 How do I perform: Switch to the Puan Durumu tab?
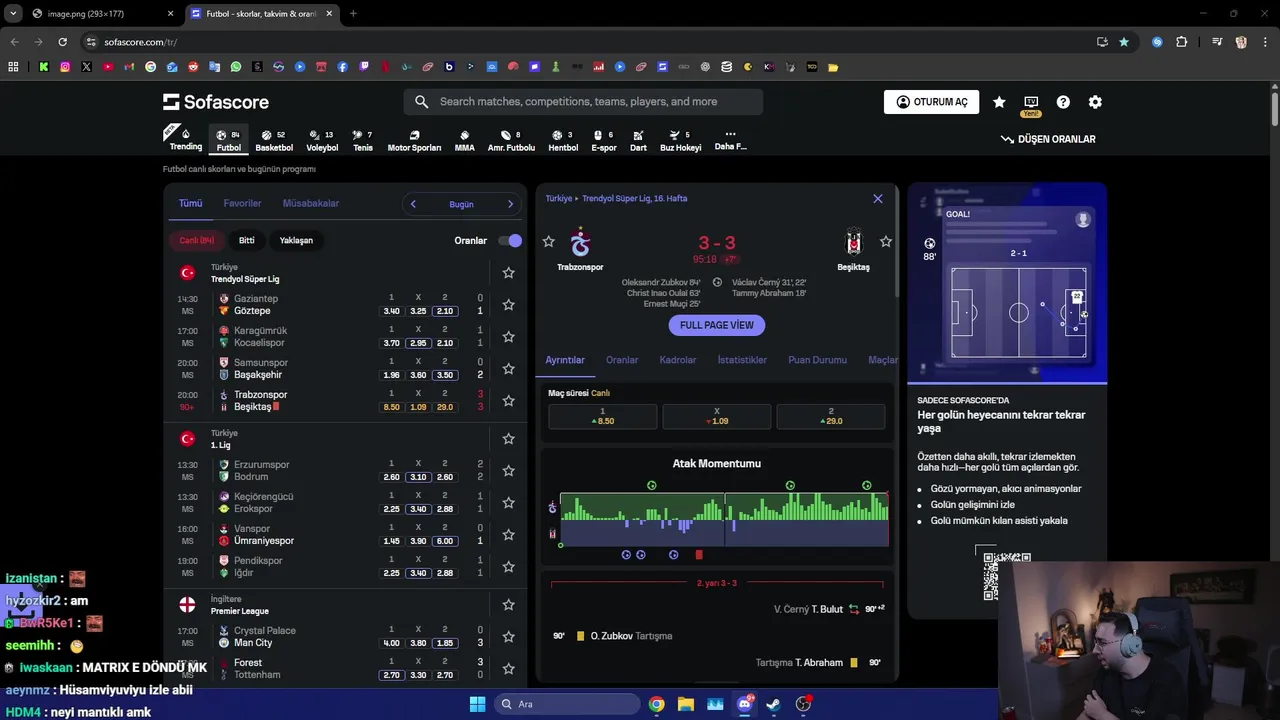(x=817, y=360)
